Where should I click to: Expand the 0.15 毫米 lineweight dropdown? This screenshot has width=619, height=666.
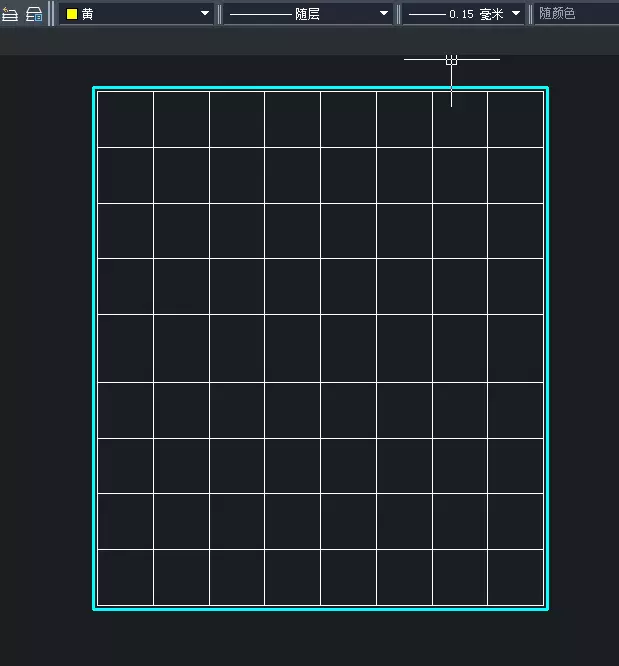coord(465,14)
